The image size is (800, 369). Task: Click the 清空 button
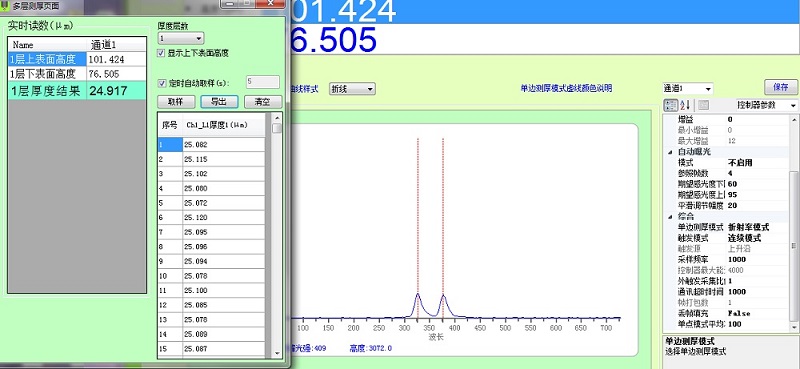click(263, 102)
